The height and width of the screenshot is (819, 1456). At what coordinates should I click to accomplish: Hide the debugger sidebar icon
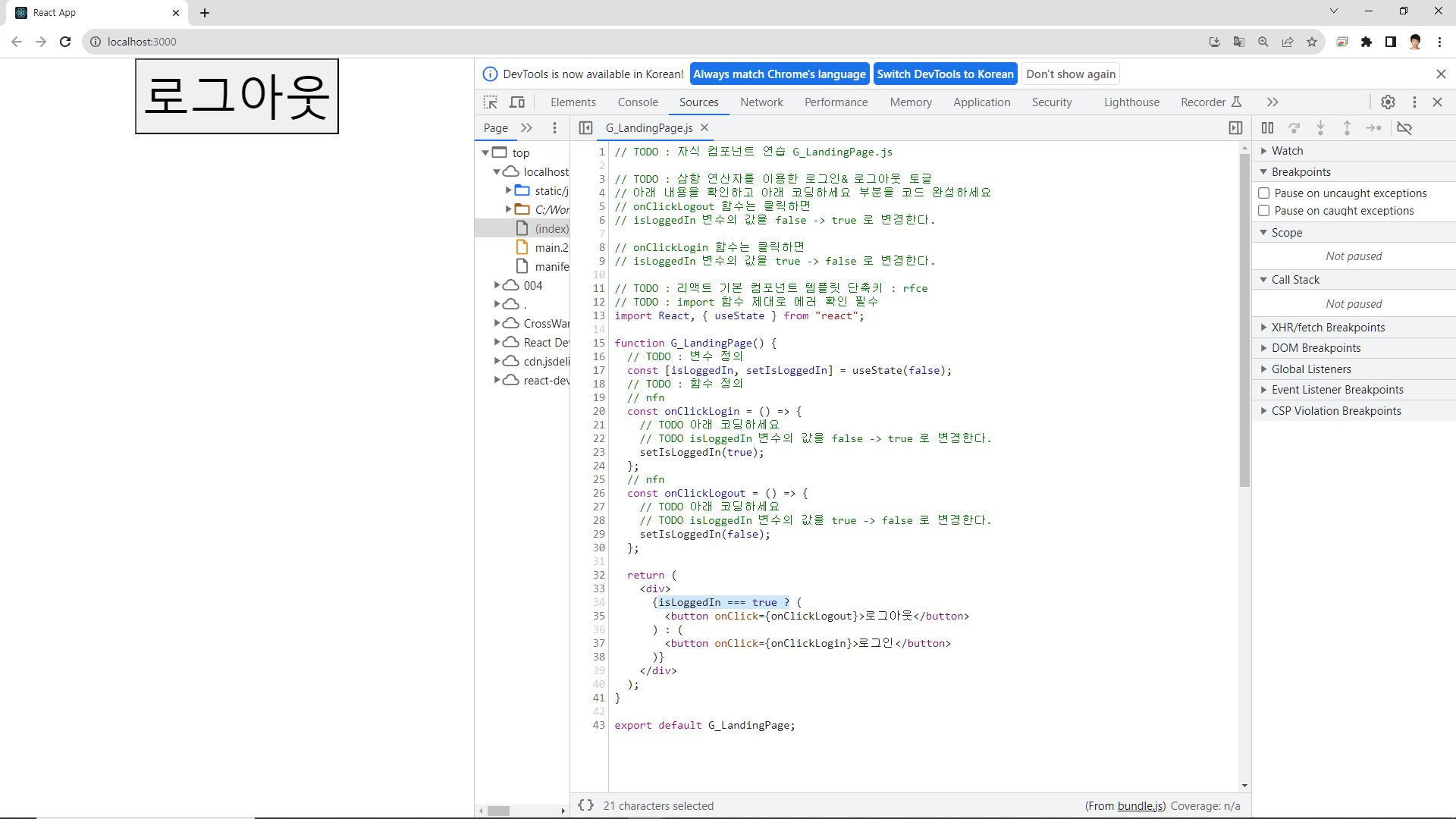tap(1235, 128)
